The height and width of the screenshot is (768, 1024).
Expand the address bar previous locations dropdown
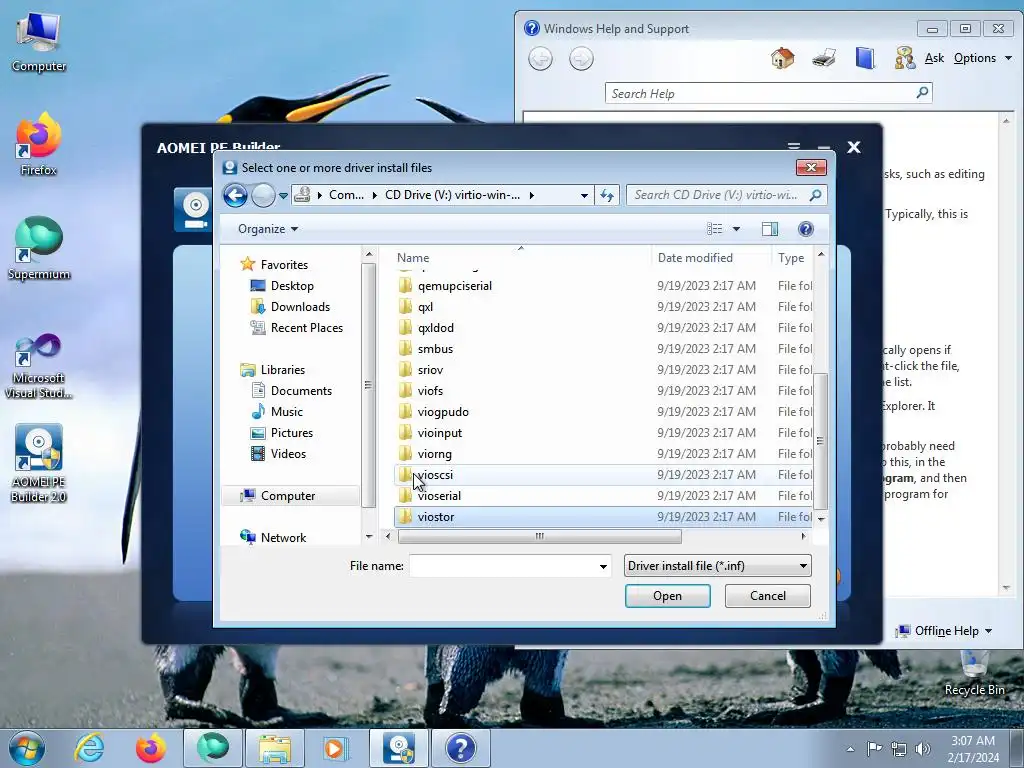click(584, 195)
